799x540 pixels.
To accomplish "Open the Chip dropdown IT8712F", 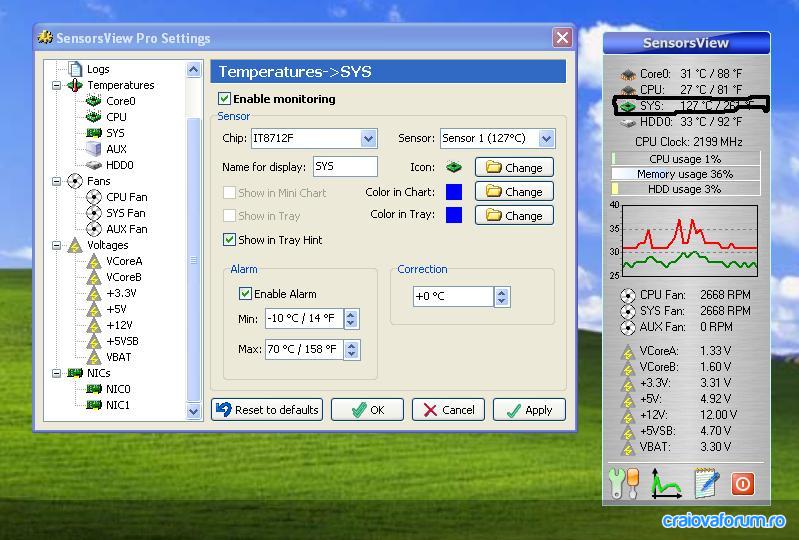I will point(368,139).
